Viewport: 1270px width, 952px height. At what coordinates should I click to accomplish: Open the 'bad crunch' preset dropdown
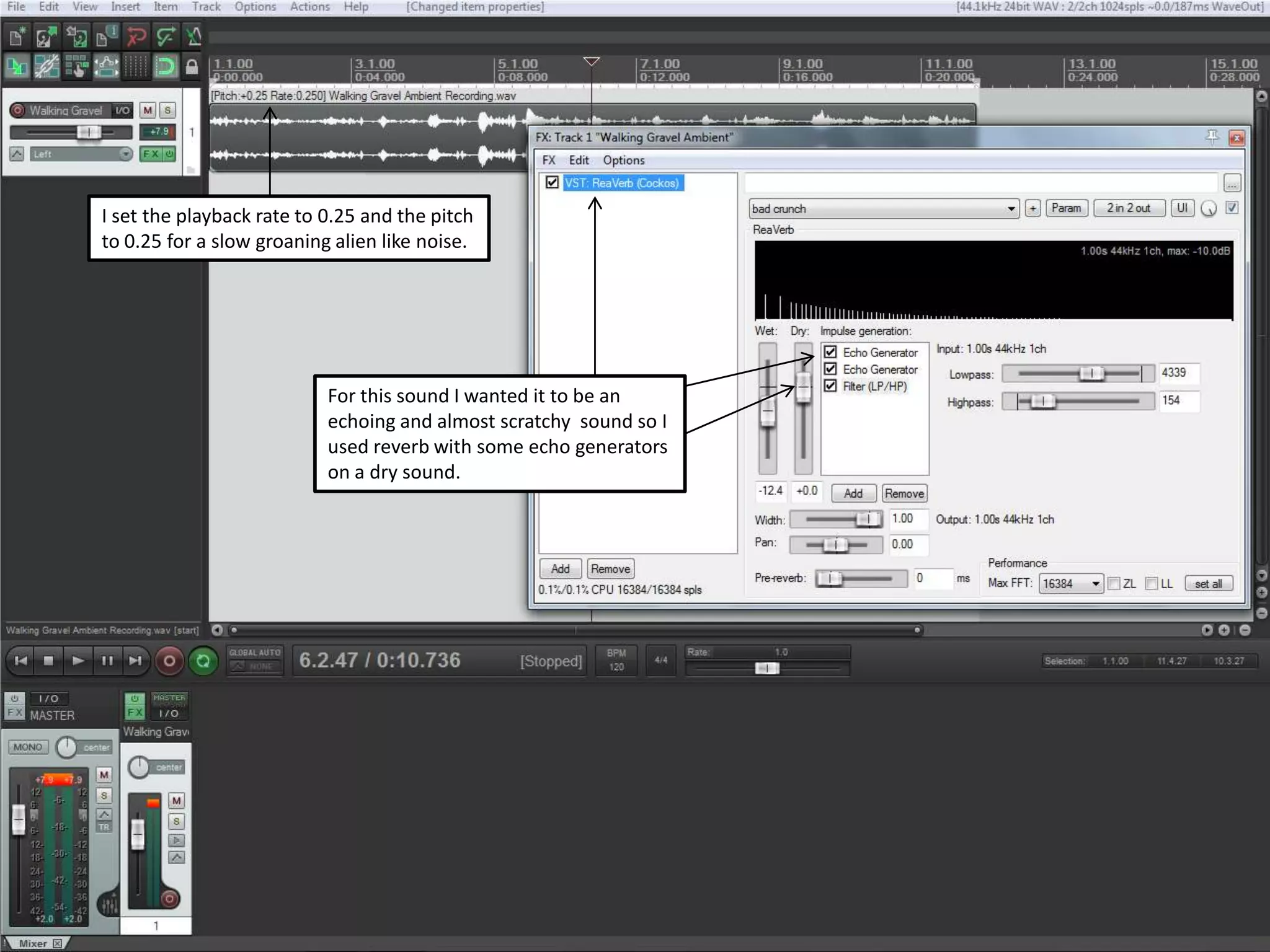(x=1011, y=209)
